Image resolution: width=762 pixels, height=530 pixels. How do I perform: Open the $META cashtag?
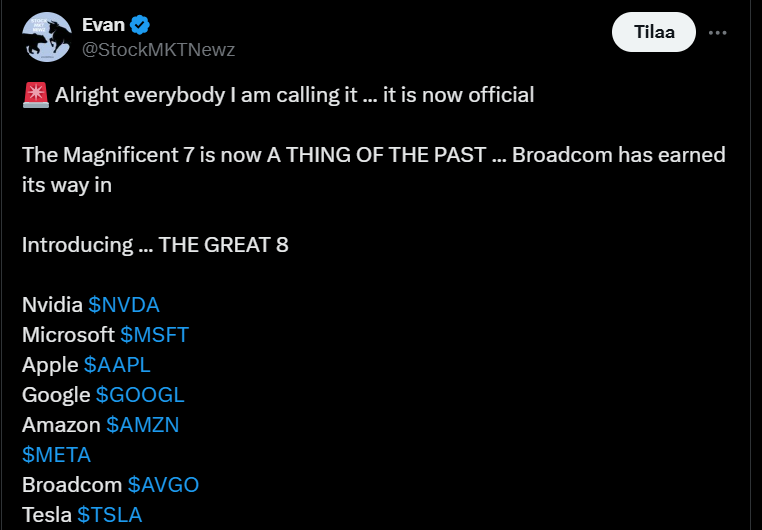(56, 455)
